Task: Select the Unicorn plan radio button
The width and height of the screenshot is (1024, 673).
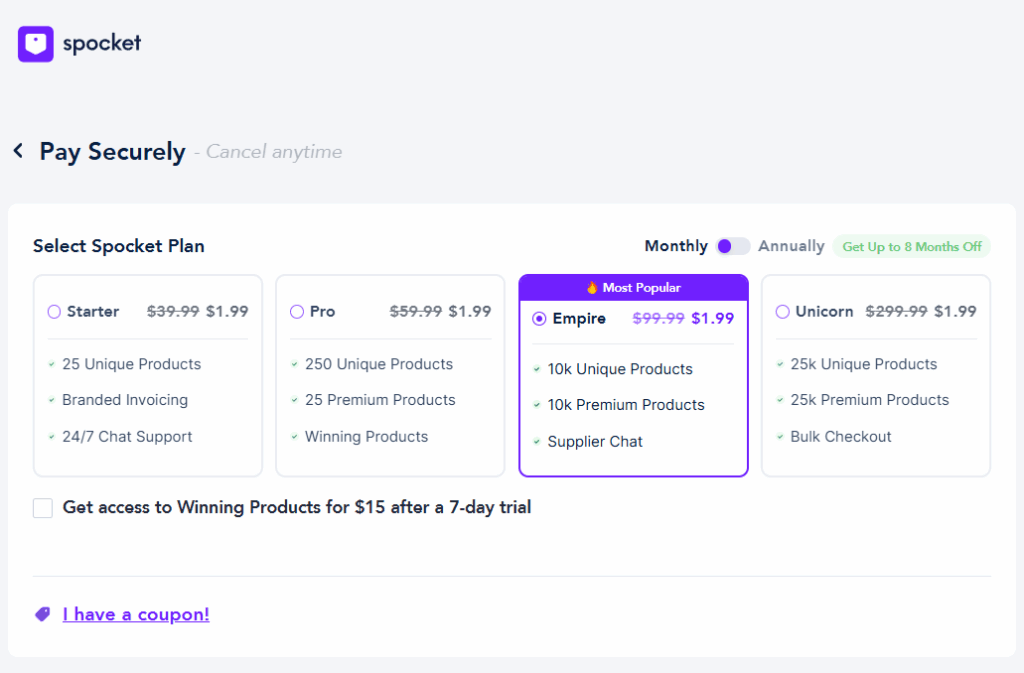Action: [782, 311]
